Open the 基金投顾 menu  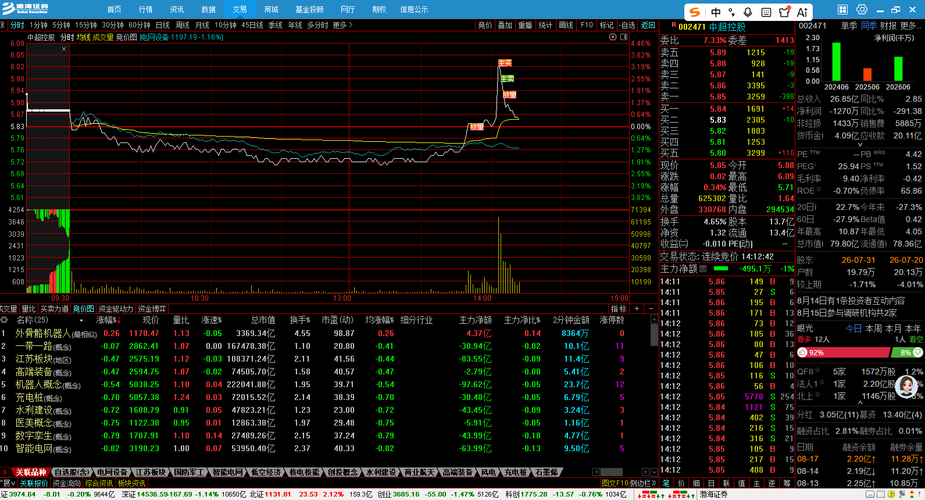[x=309, y=9]
